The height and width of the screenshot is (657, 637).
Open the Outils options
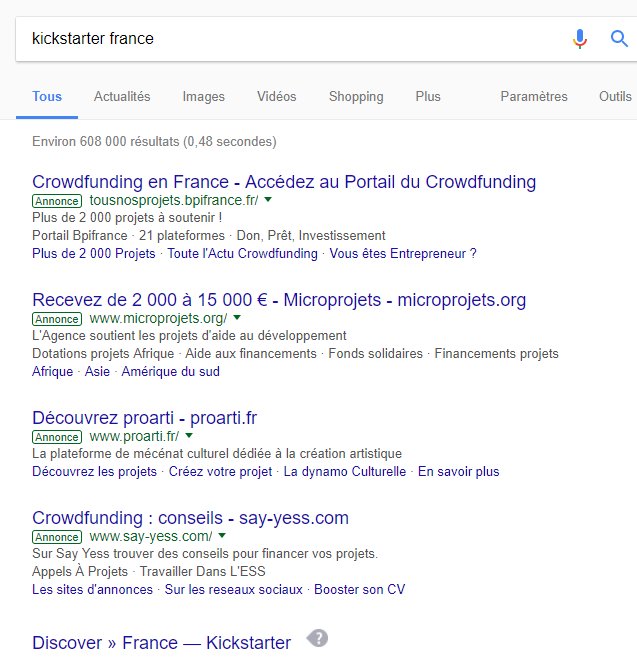coord(615,96)
